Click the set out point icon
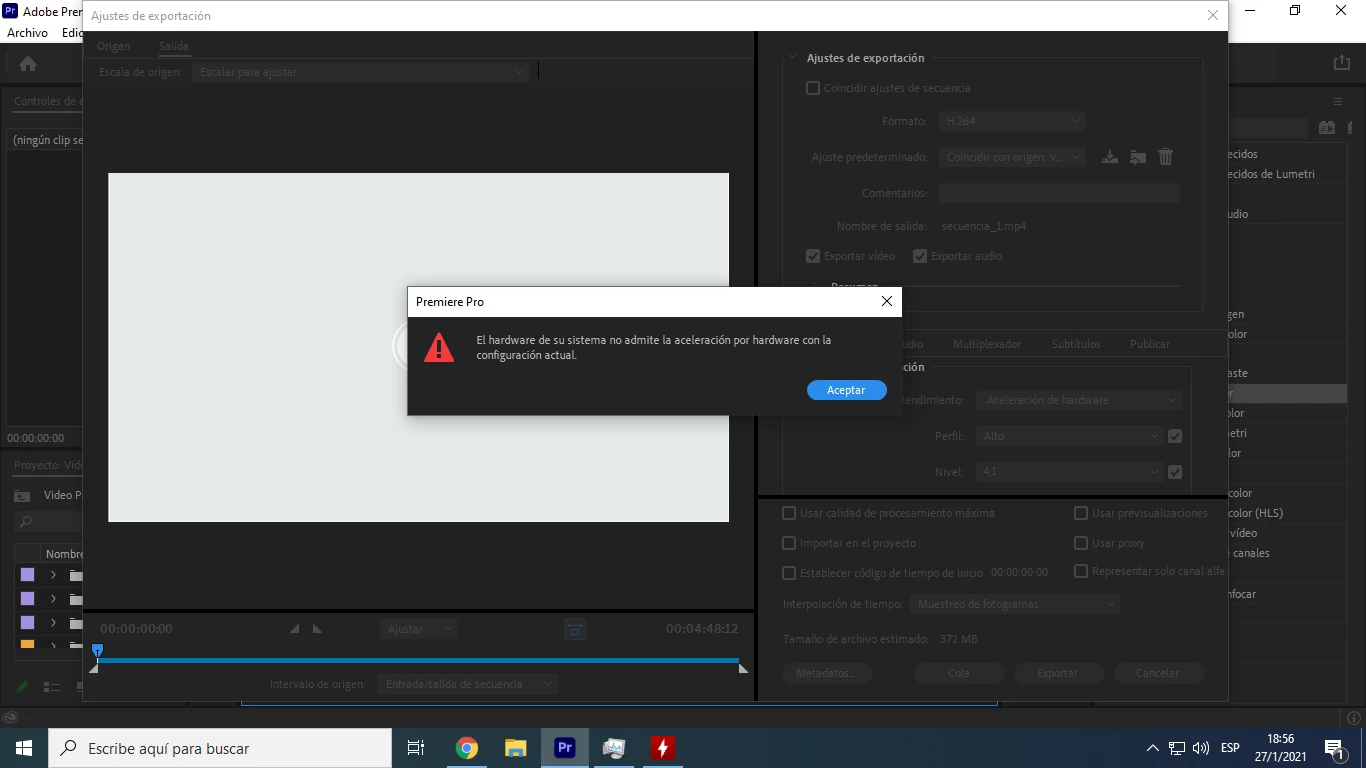The image size is (1366, 768). pyautogui.click(x=317, y=629)
